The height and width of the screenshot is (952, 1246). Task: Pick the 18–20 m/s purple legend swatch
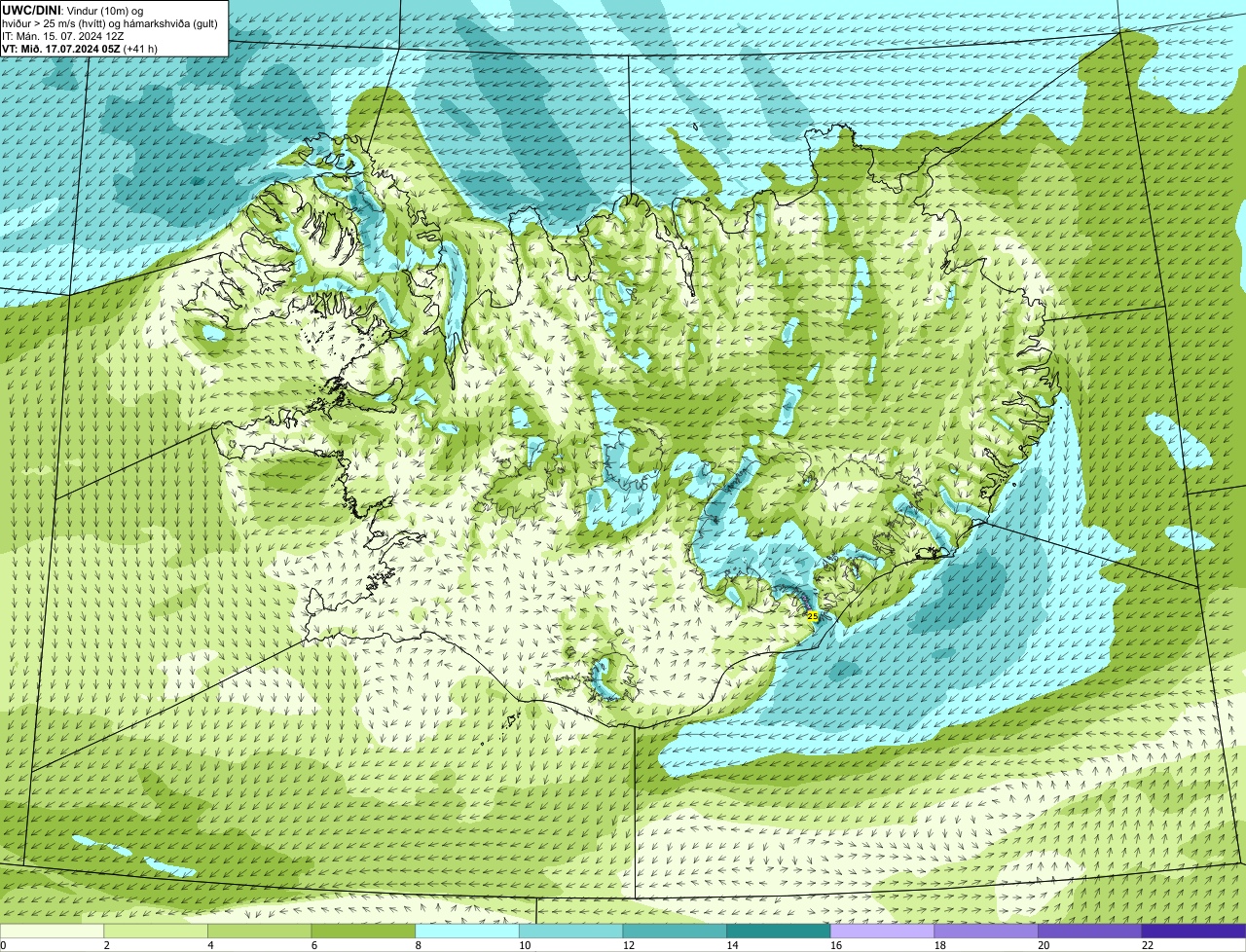click(x=986, y=931)
